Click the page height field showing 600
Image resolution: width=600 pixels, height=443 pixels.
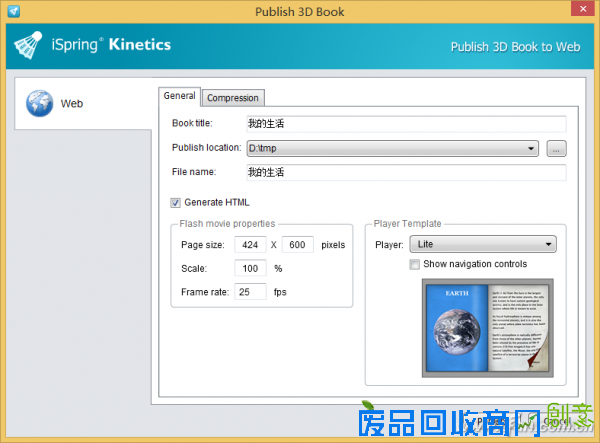298,245
